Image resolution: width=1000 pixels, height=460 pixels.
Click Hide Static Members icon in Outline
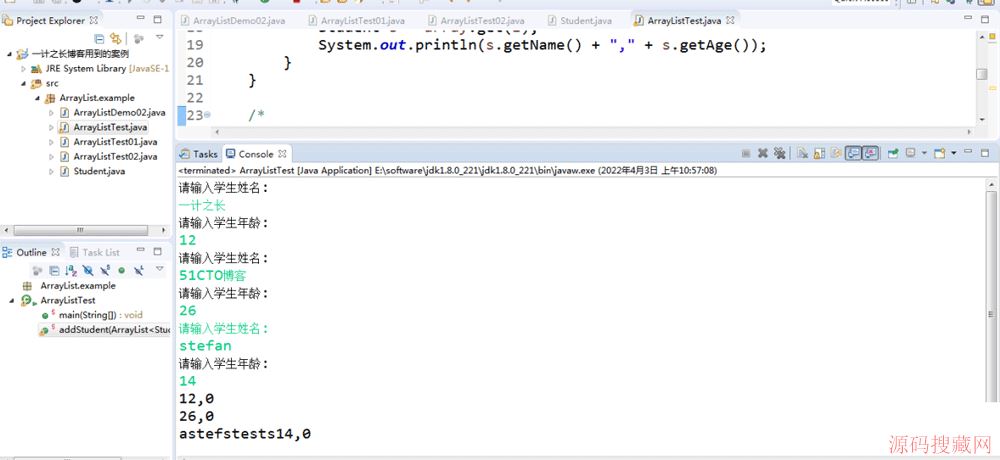click(x=104, y=271)
